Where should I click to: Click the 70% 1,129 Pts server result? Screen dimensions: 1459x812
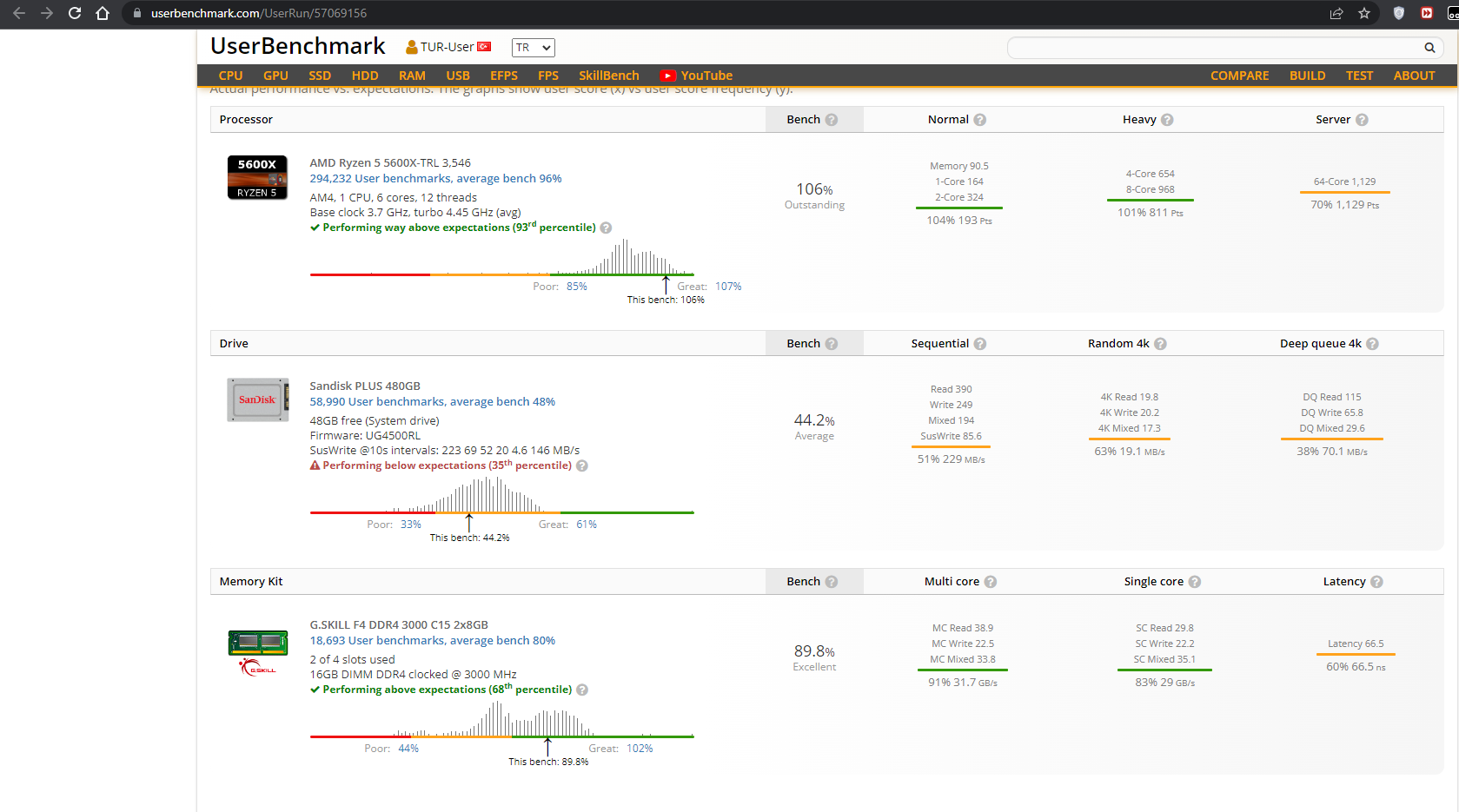pos(1345,205)
